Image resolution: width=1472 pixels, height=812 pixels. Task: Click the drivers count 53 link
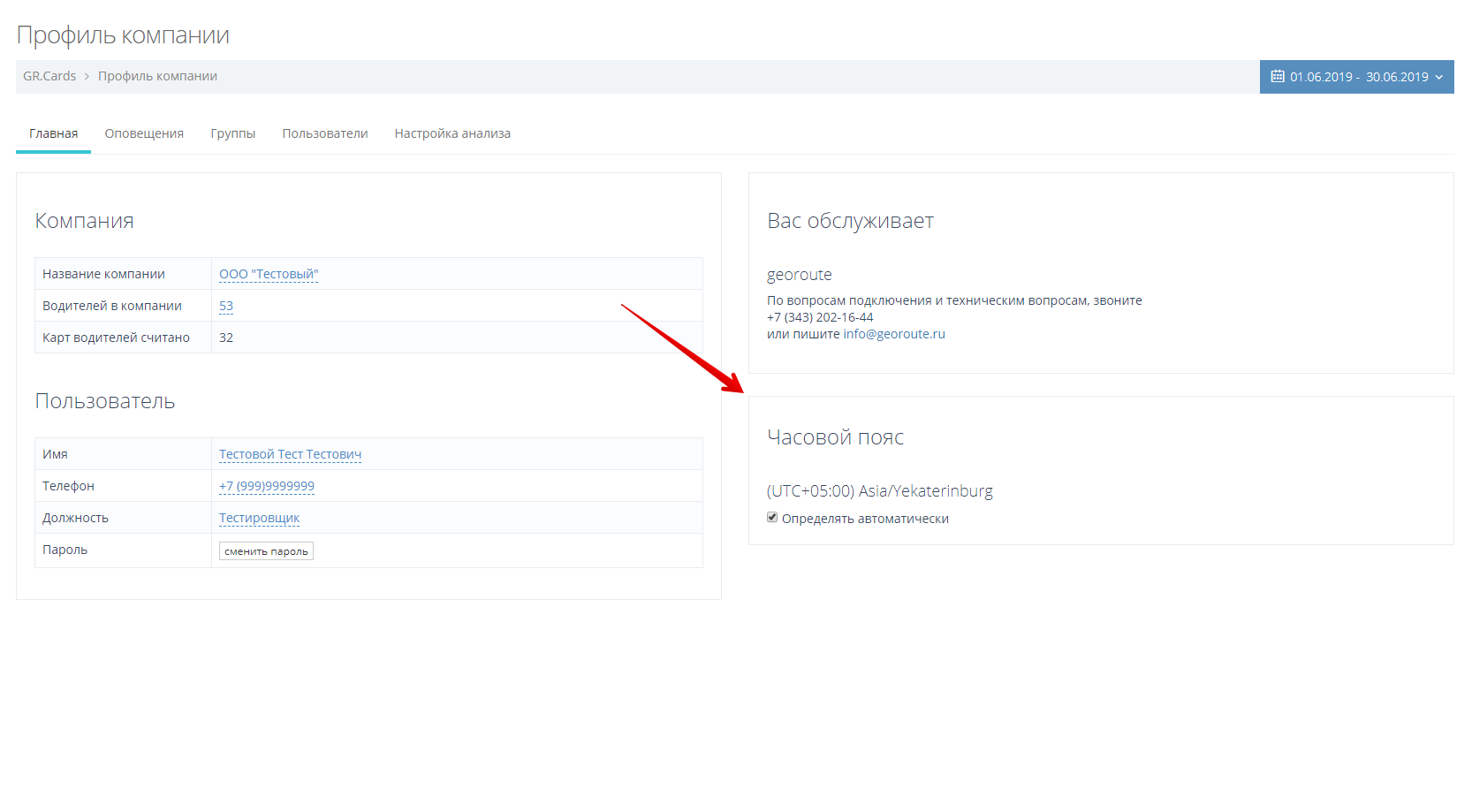[x=226, y=306]
